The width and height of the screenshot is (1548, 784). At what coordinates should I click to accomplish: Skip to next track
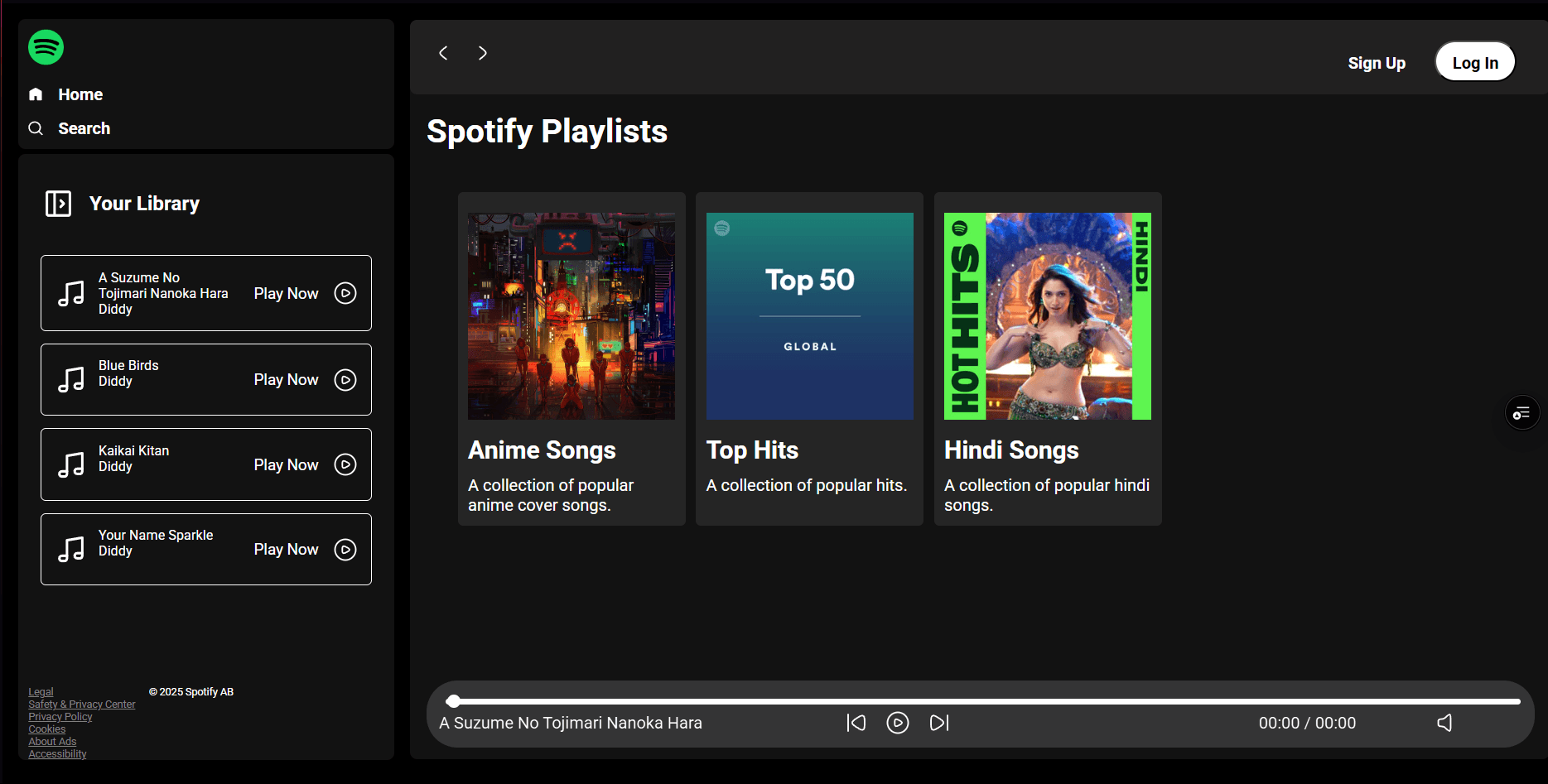tap(939, 723)
